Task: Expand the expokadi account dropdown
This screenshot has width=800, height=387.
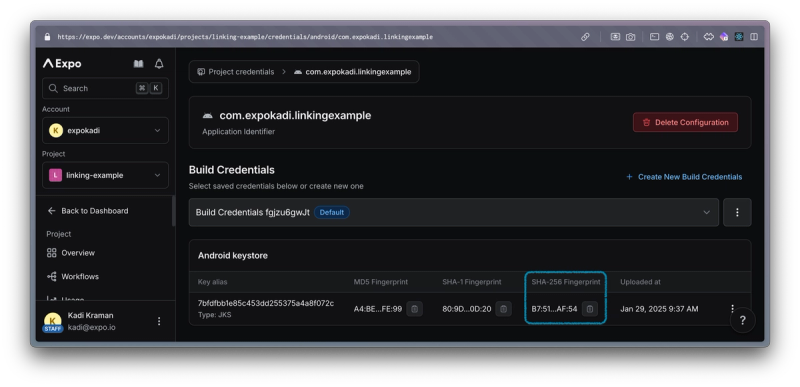Action: [x=105, y=131]
